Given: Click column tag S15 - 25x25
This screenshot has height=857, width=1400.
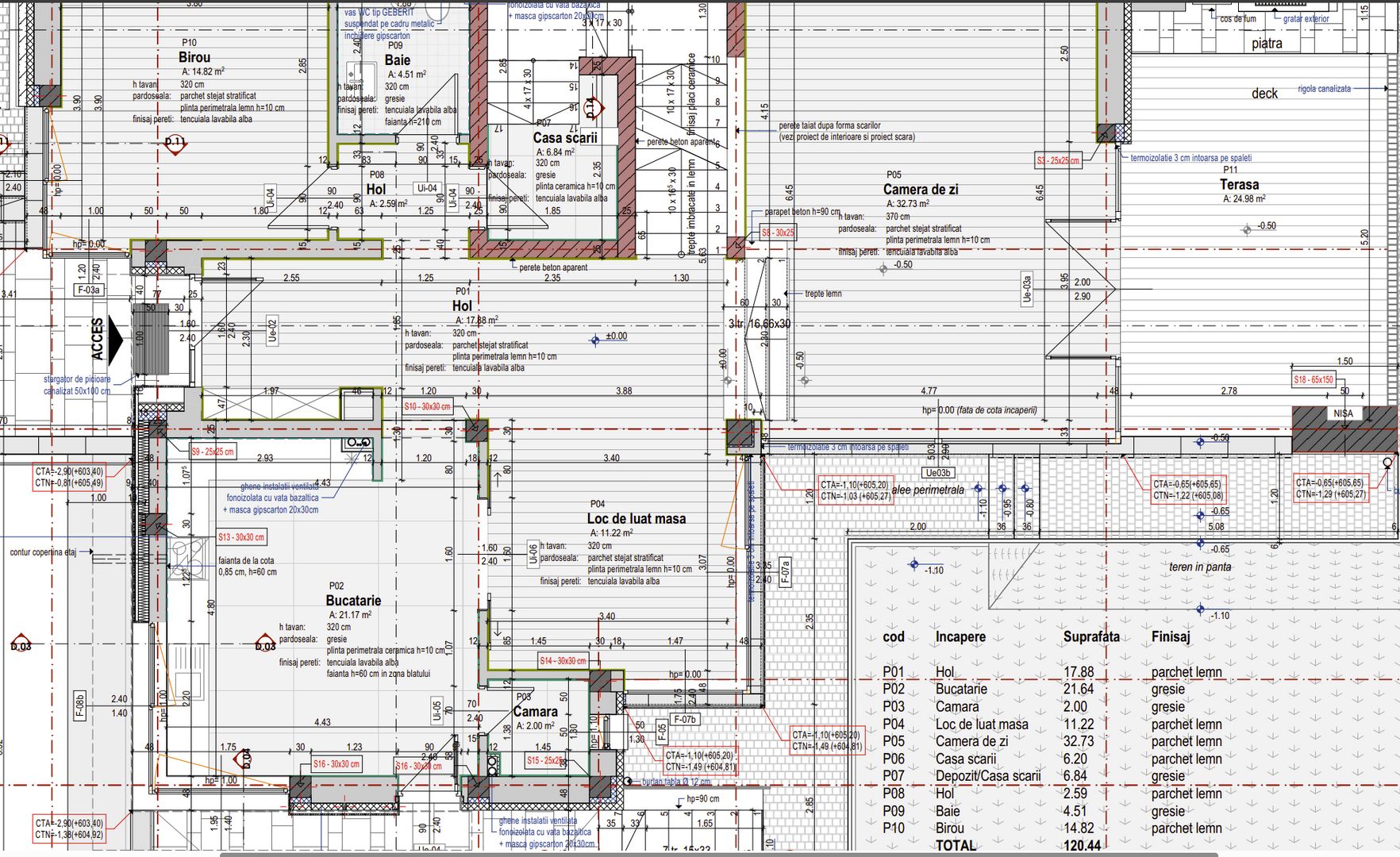Looking at the screenshot, I should tap(544, 760).
